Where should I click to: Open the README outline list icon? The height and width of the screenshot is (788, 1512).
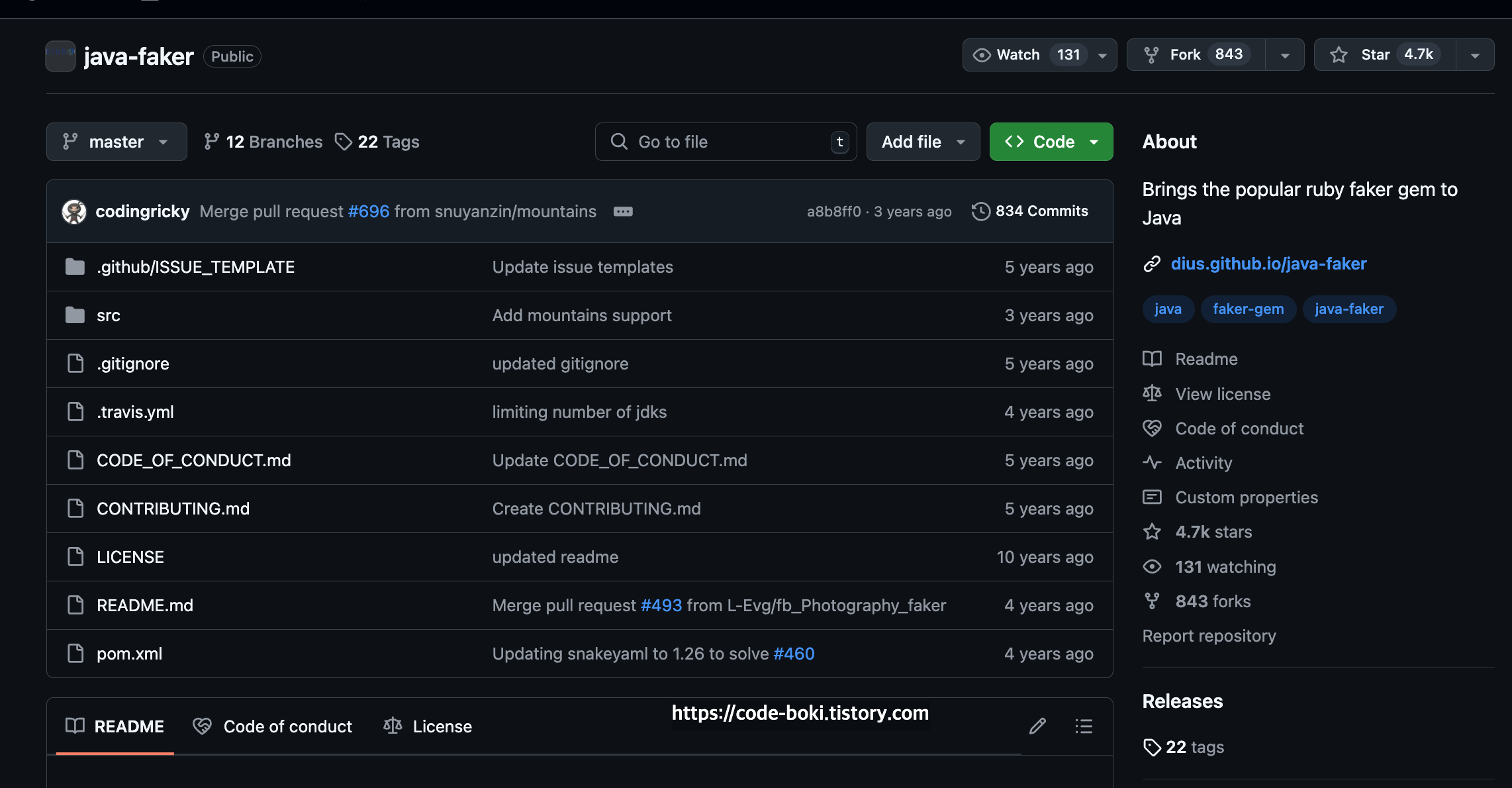pyautogui.click(x=1084, y=726)
